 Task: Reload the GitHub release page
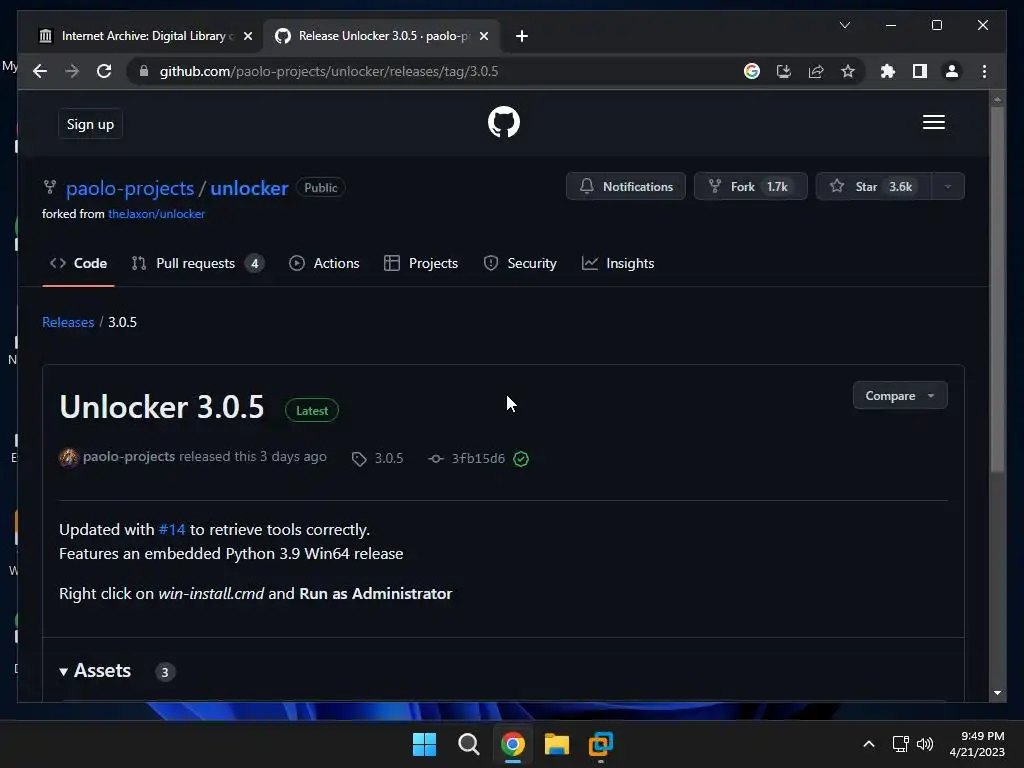[104, 71]
